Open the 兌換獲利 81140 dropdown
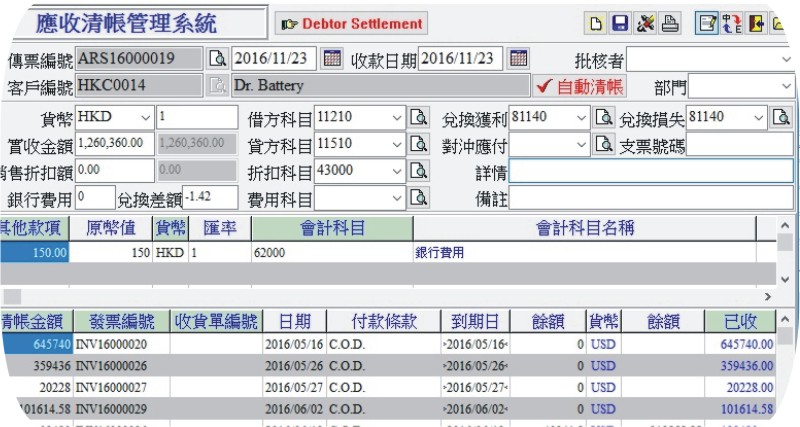The height and width of the screenshot is (427, 800). (581, 118)
